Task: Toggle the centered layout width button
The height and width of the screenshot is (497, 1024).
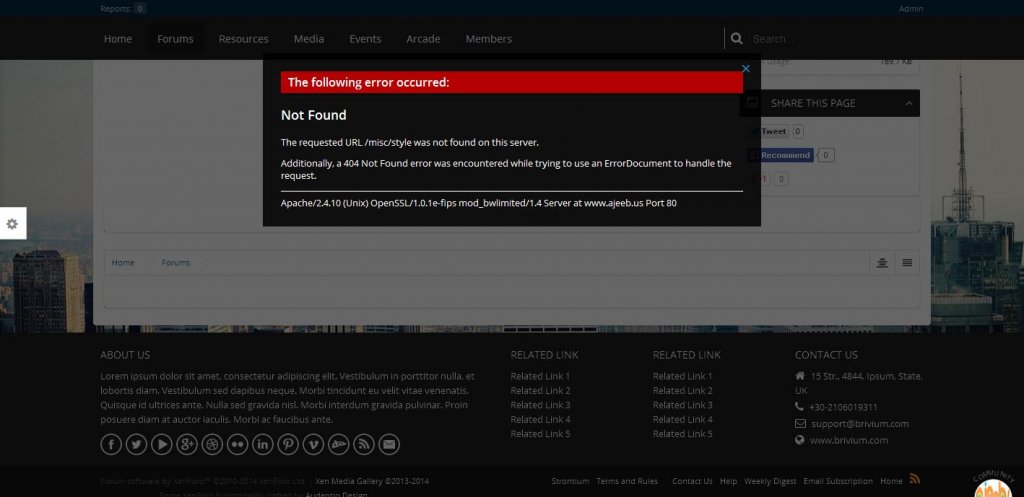Action: tap(882, 263)
